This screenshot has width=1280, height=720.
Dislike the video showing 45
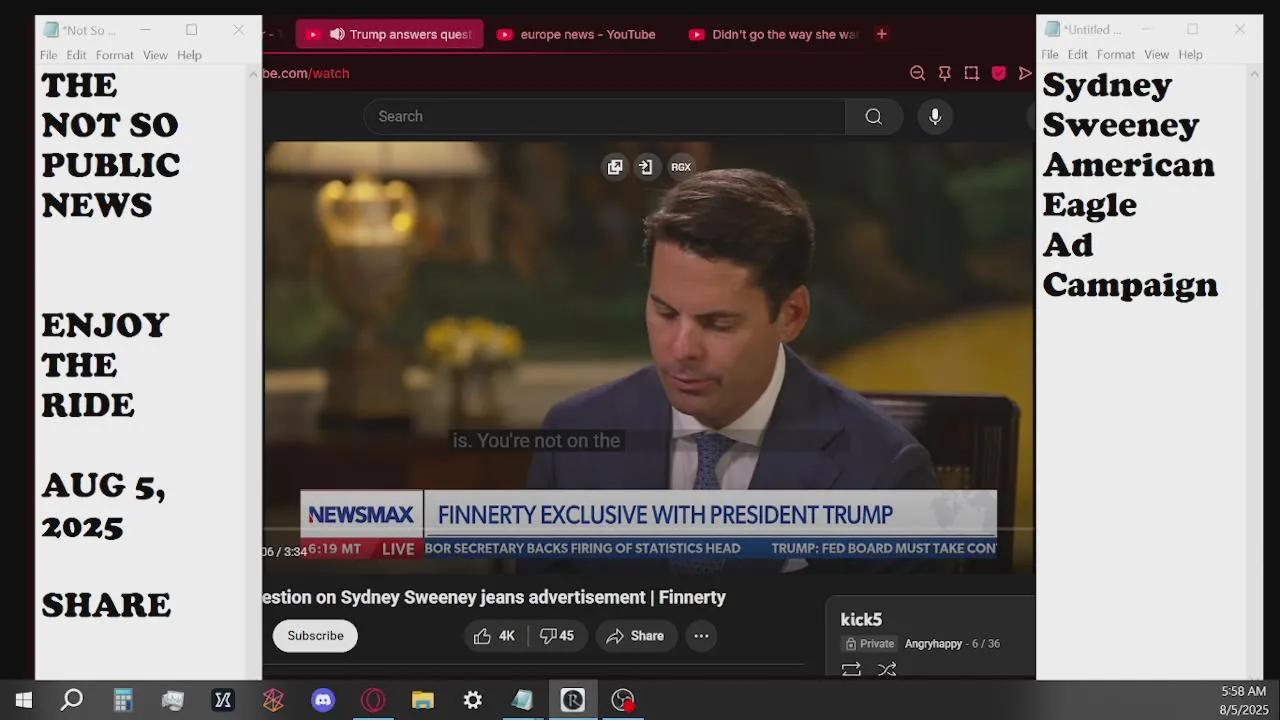[x=557, y=636]
